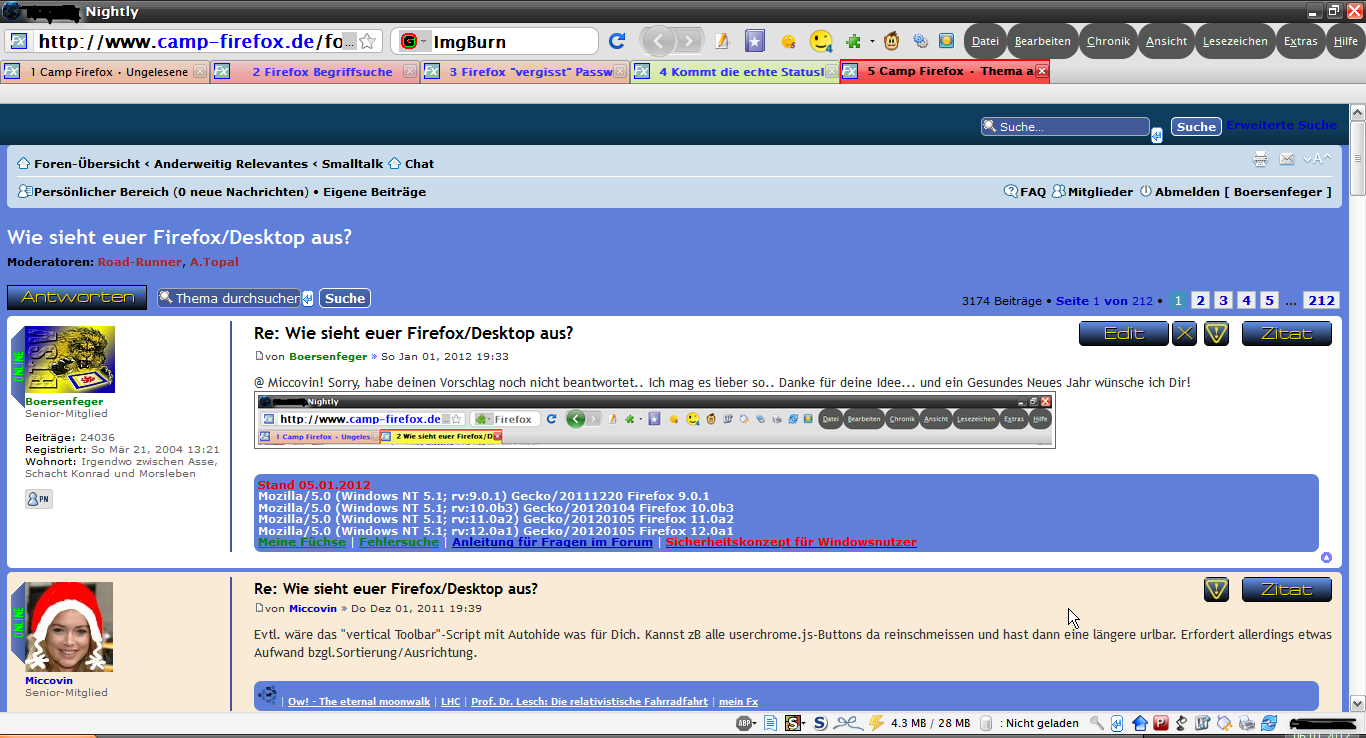Open the Adblock Plus status bar icon

click(745, 723)
